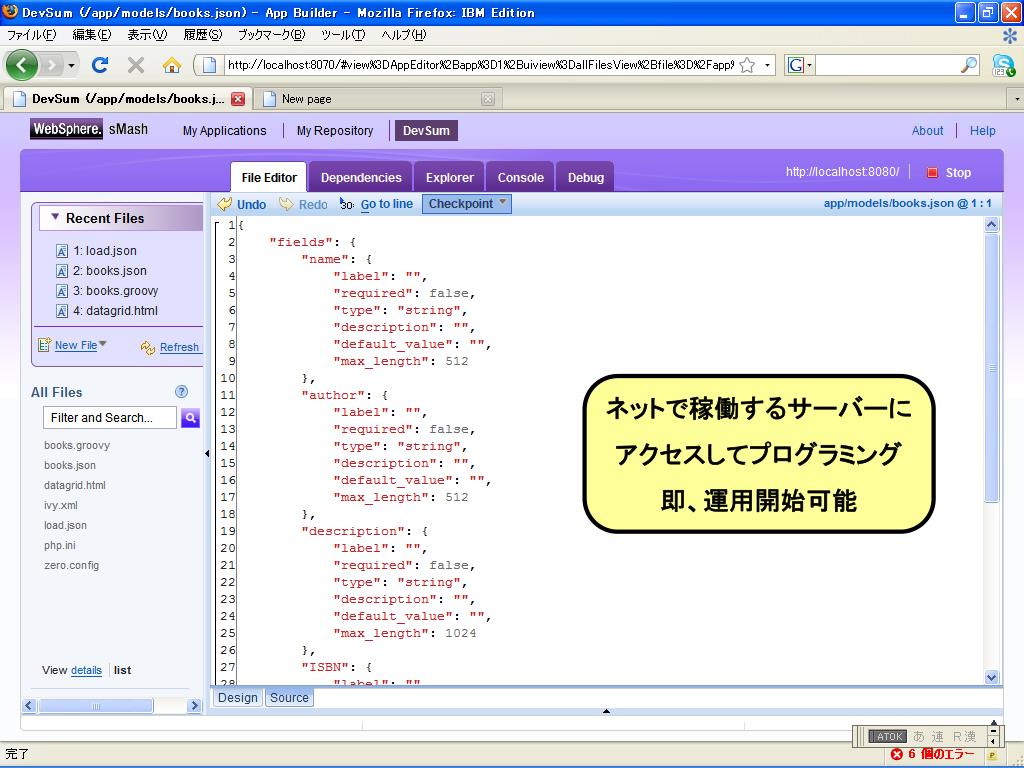
Task: Click file icon beside 2: books.json
Action: pyautogui.click(x=62, y=271)
